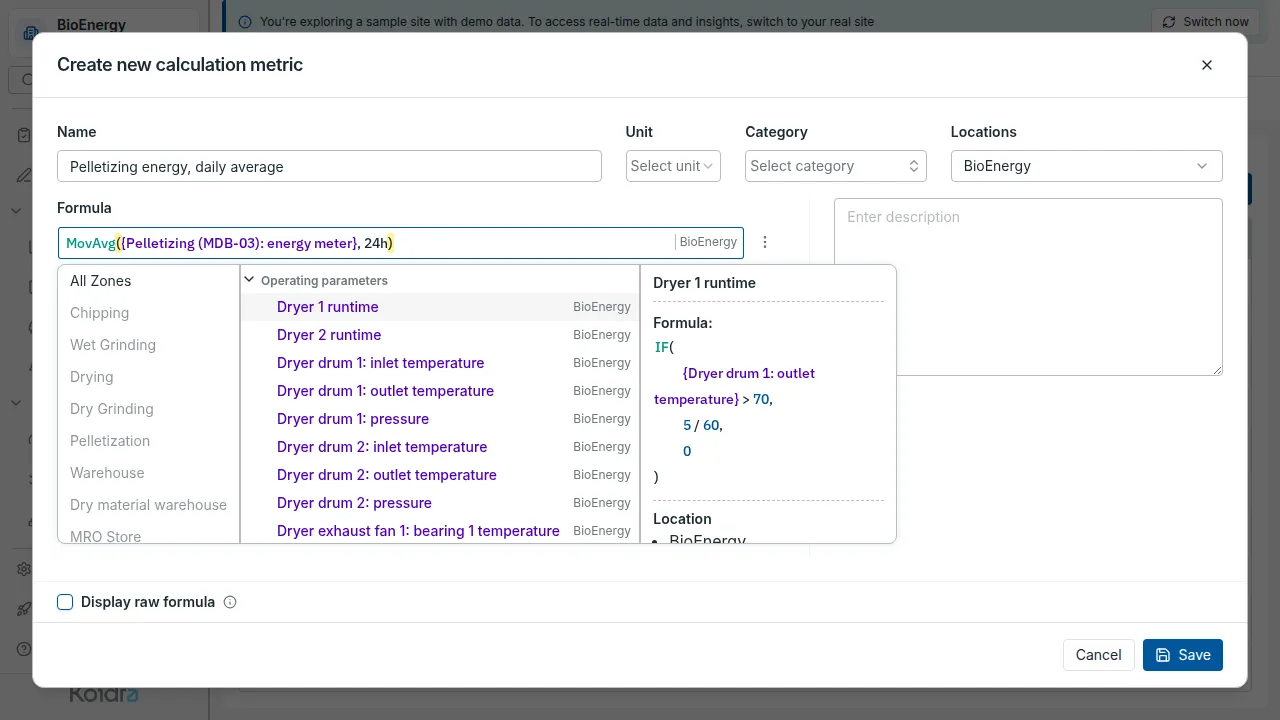Image resolution: width=1280 pixels, height=720 pixels.
Task: Select the Wet Grinding zone
Action: coord(148,345)
